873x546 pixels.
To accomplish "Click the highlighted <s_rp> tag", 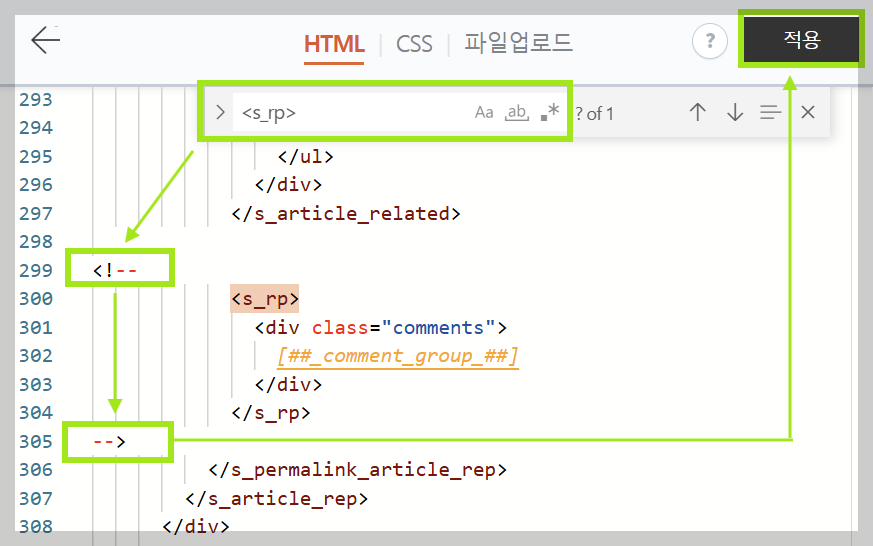I will pyautogui.click(x=264, y=299).
